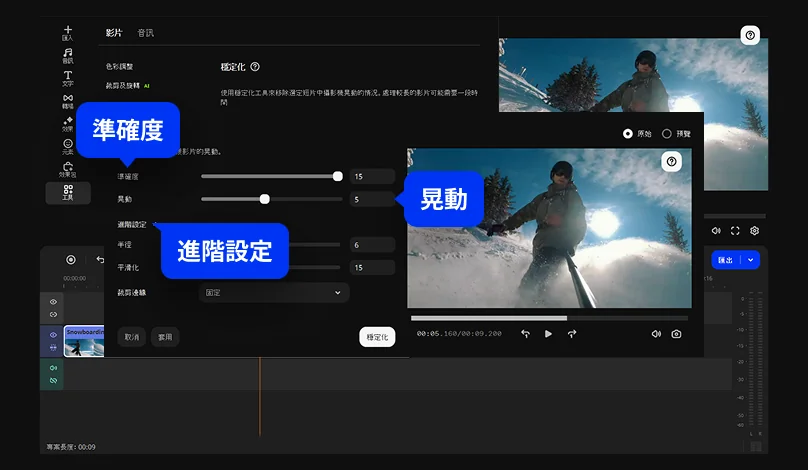Open the 轉場 transitions panel
808x470 pixels.
(68, 101)
